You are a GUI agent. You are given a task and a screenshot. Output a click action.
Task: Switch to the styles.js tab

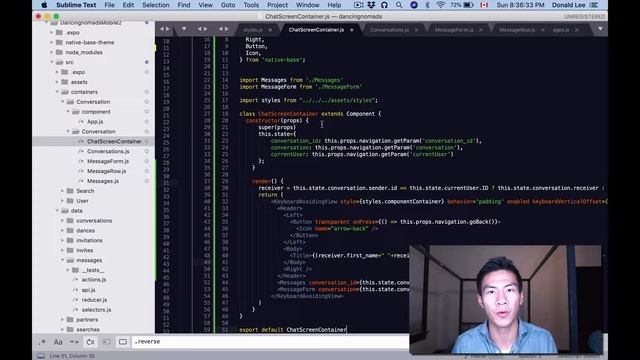[253, 30]
